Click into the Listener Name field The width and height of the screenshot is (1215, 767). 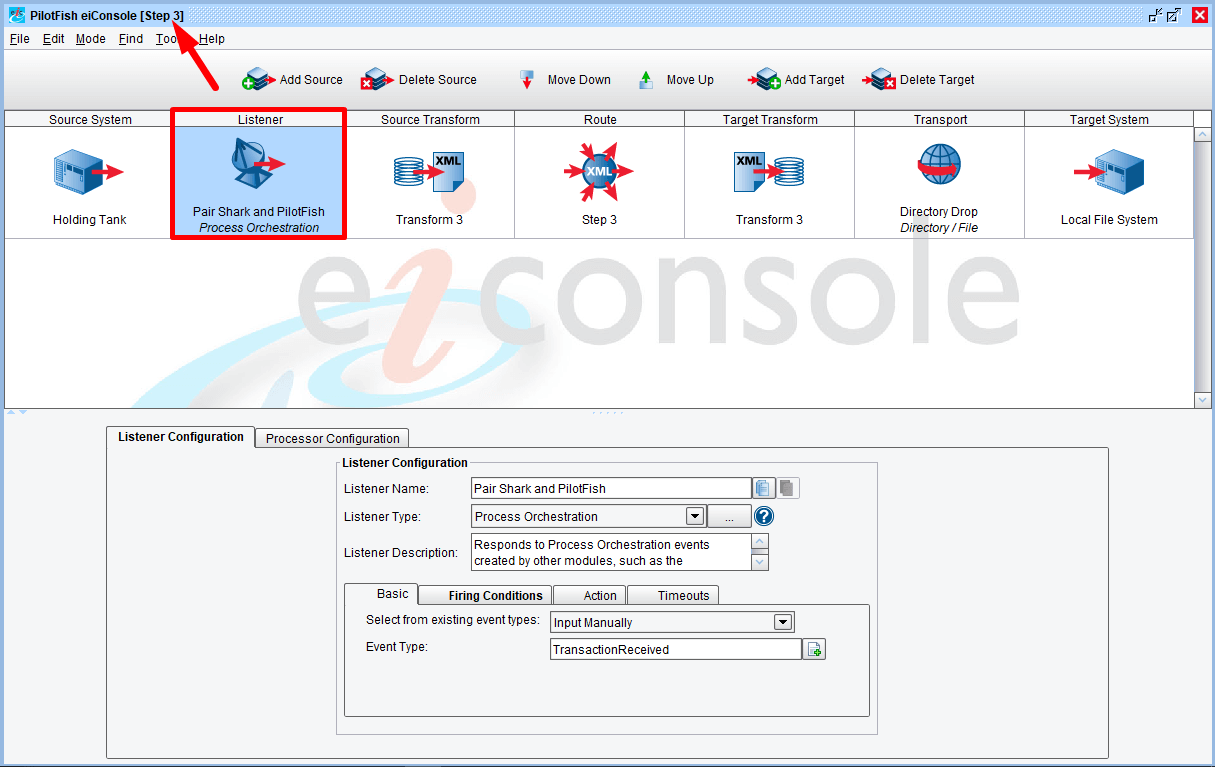click(x=611, y=488)
